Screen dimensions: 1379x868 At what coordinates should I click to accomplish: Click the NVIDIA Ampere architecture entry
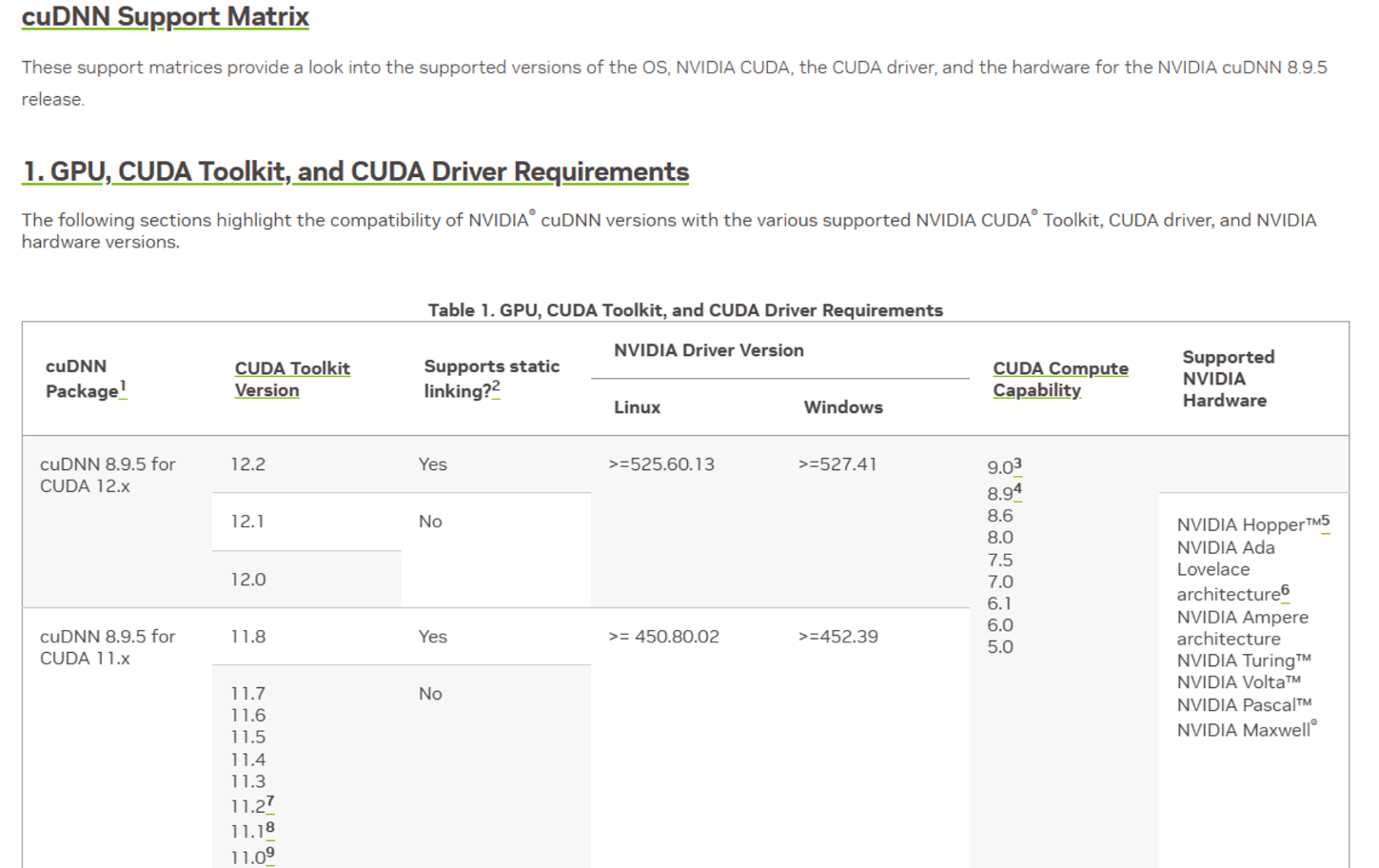pyautogui.click(x=1242, y=628)
